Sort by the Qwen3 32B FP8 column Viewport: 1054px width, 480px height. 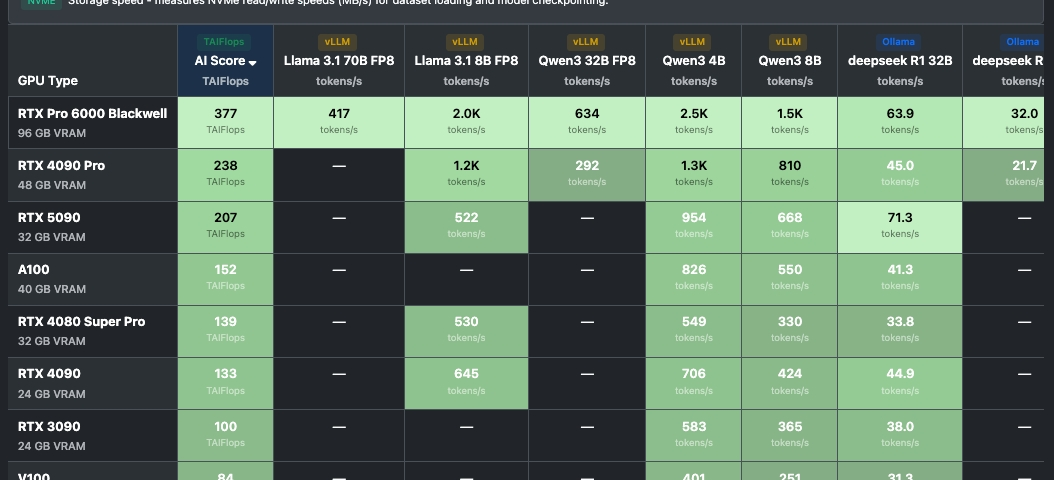coord(586,61)
